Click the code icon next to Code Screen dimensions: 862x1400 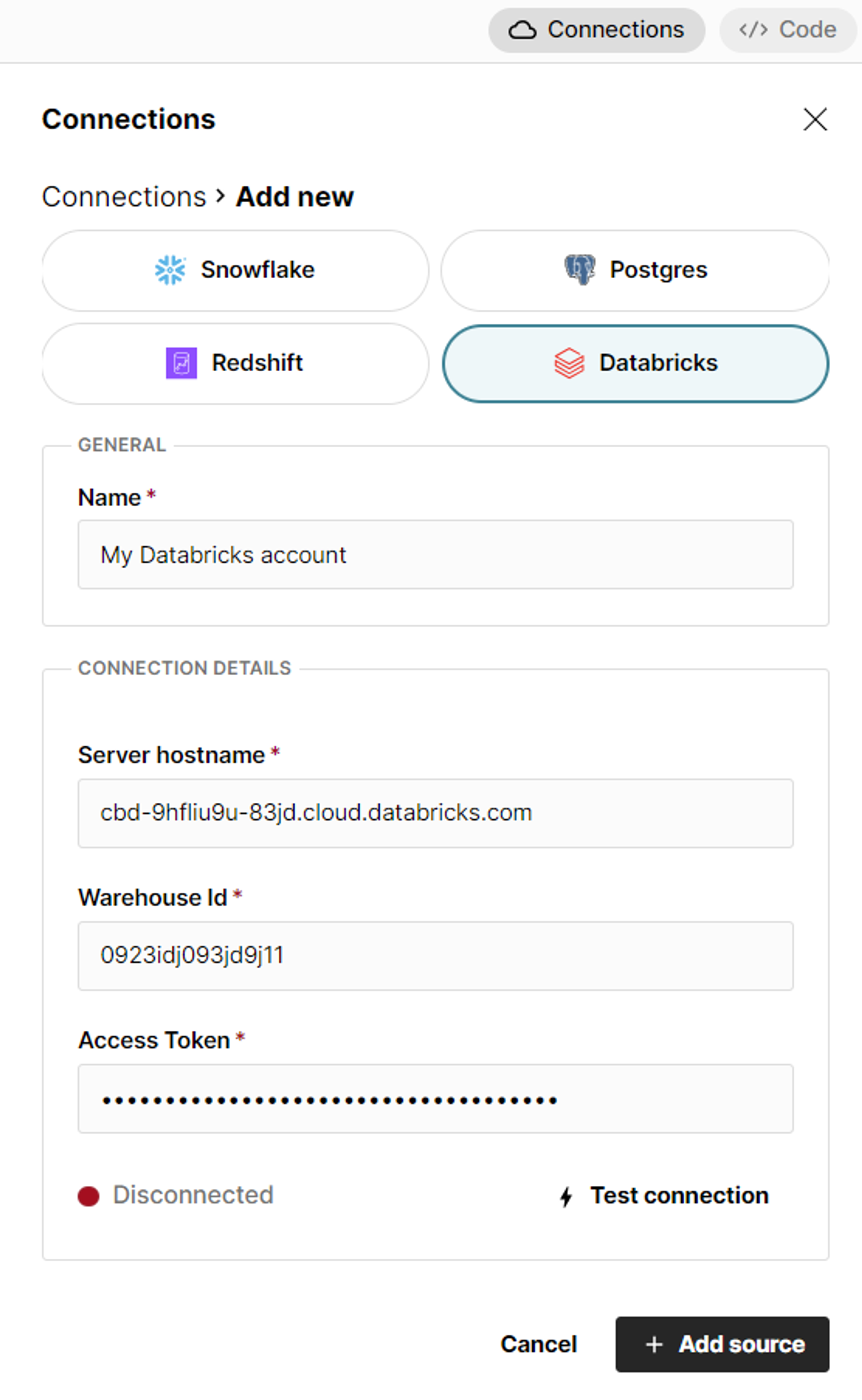(x=754, y=29)
